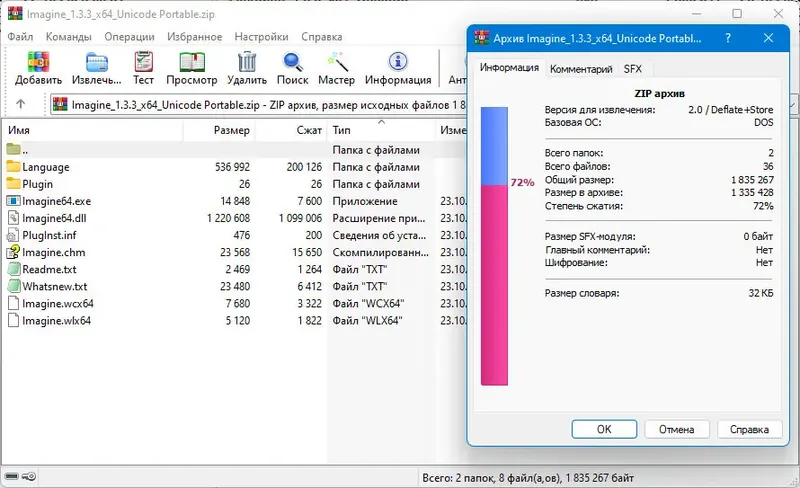
Task: Click Файл "WCX64" type cell
Action: 368,303
